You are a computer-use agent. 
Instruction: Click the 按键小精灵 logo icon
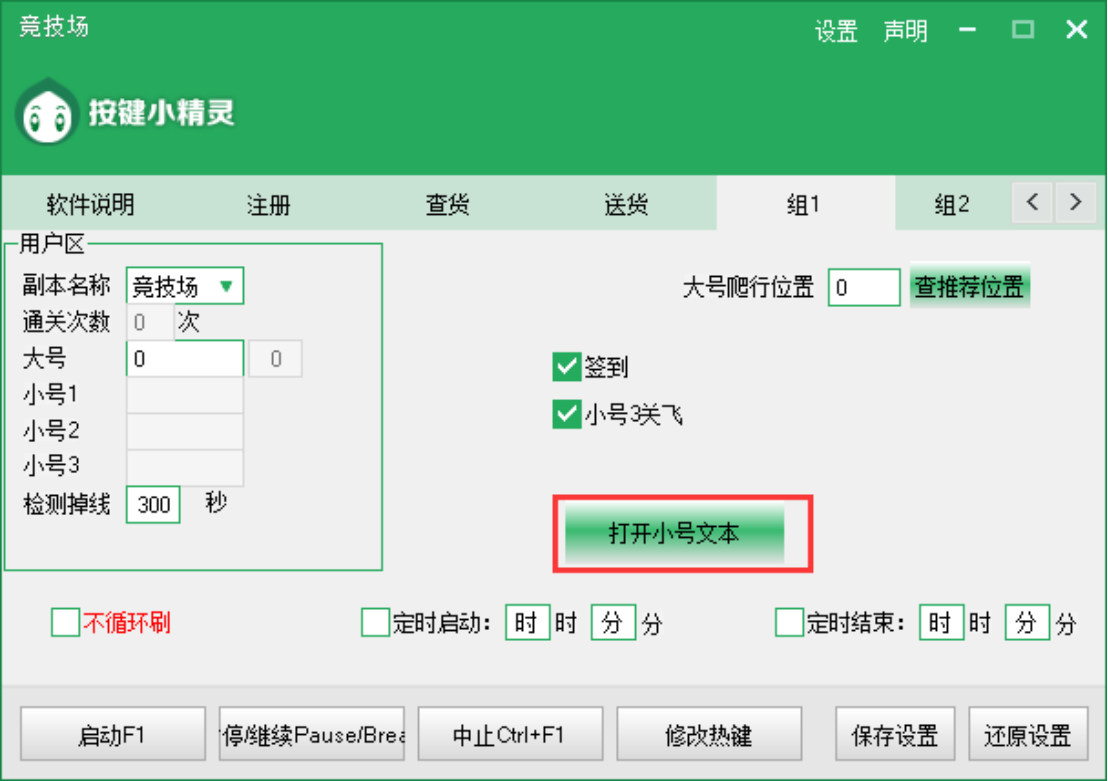pos(47,115)
